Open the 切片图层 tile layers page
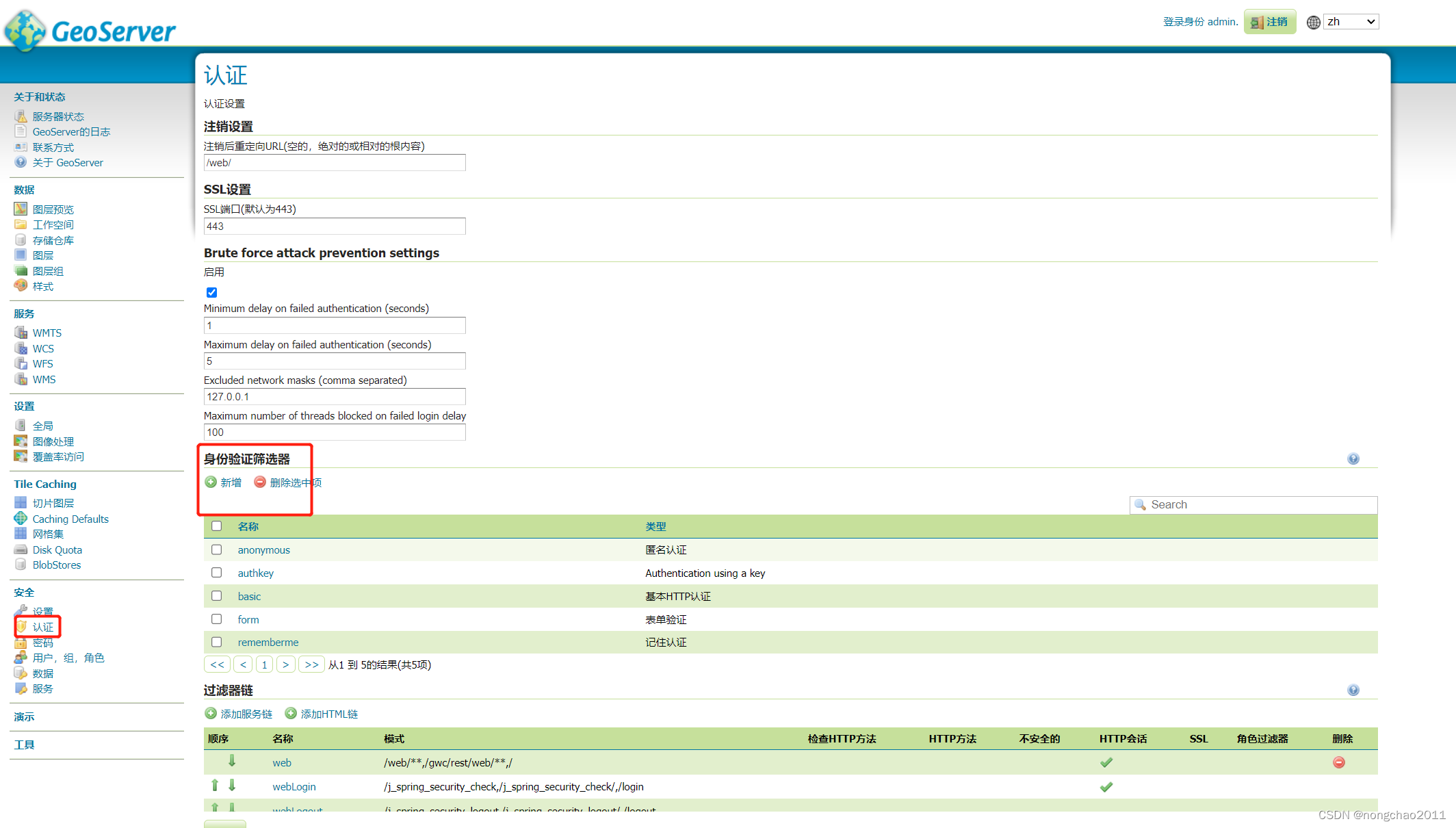Viewport: 1456px width, 828px height. (x=54, y=502)
